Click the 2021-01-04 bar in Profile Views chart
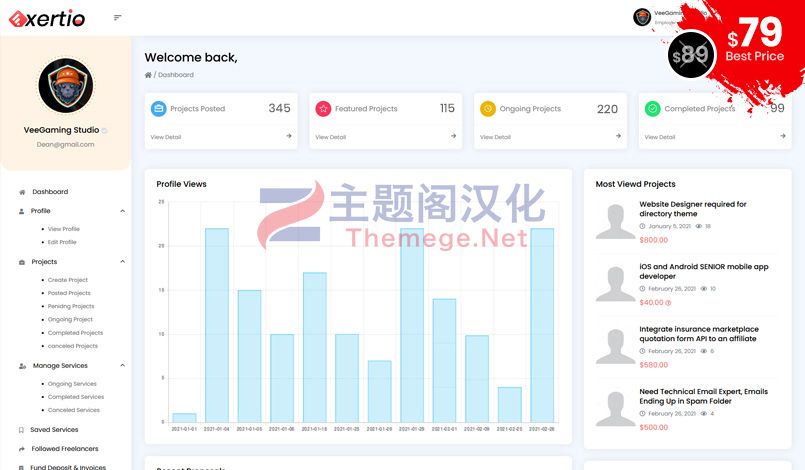 click(217, 325)
